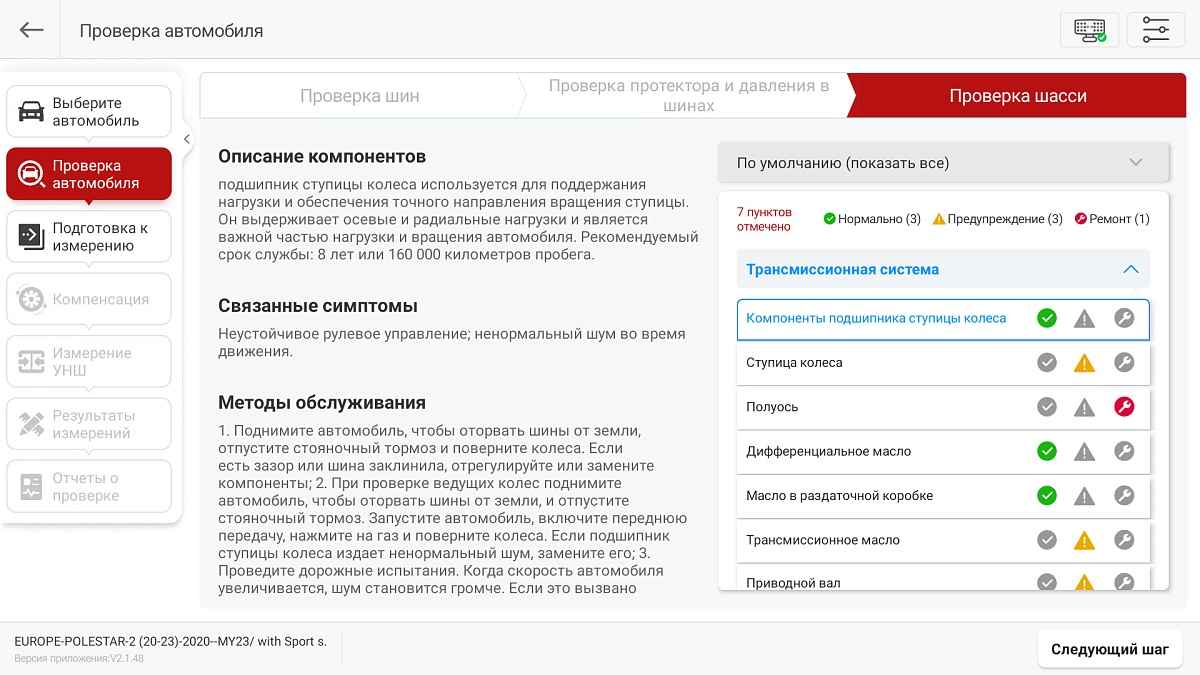Set warning for 'Дифференциальное масло'
Screen dimensions: 1200x675
click(x=1085, y=451)
